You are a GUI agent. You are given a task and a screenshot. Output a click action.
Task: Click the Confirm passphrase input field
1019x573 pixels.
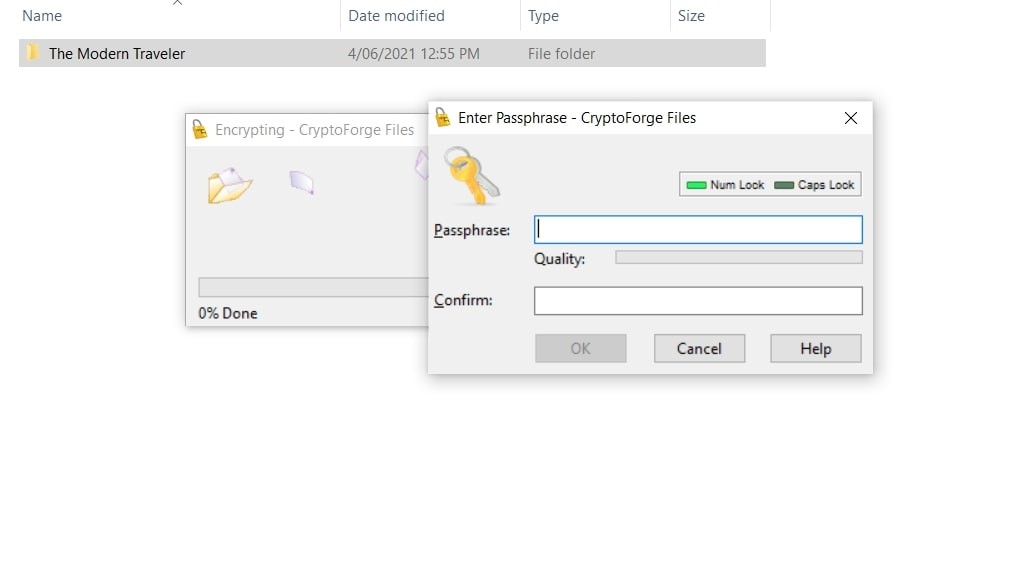click(x=698, y=301)
